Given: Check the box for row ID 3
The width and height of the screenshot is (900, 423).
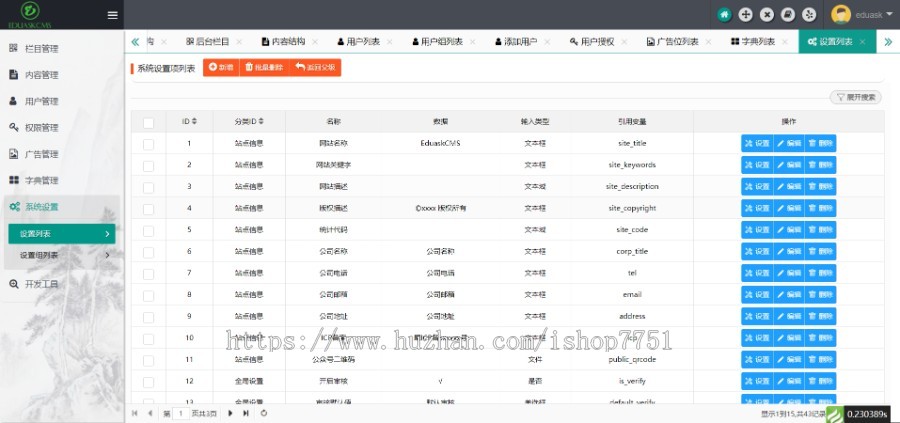Looking at the screenshot, I should tap(148, 188).
